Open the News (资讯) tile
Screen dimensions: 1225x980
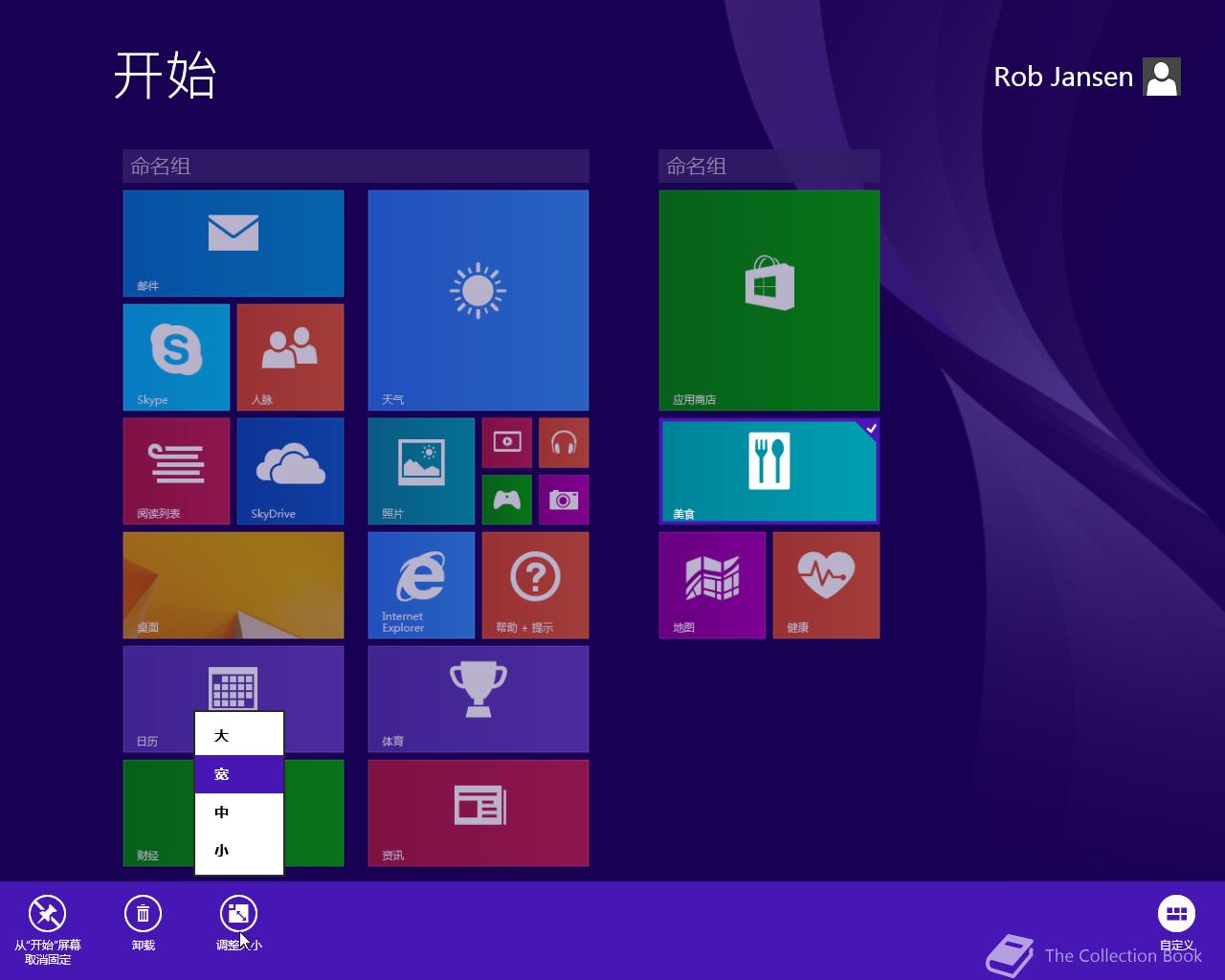click(x=479, y=813)
